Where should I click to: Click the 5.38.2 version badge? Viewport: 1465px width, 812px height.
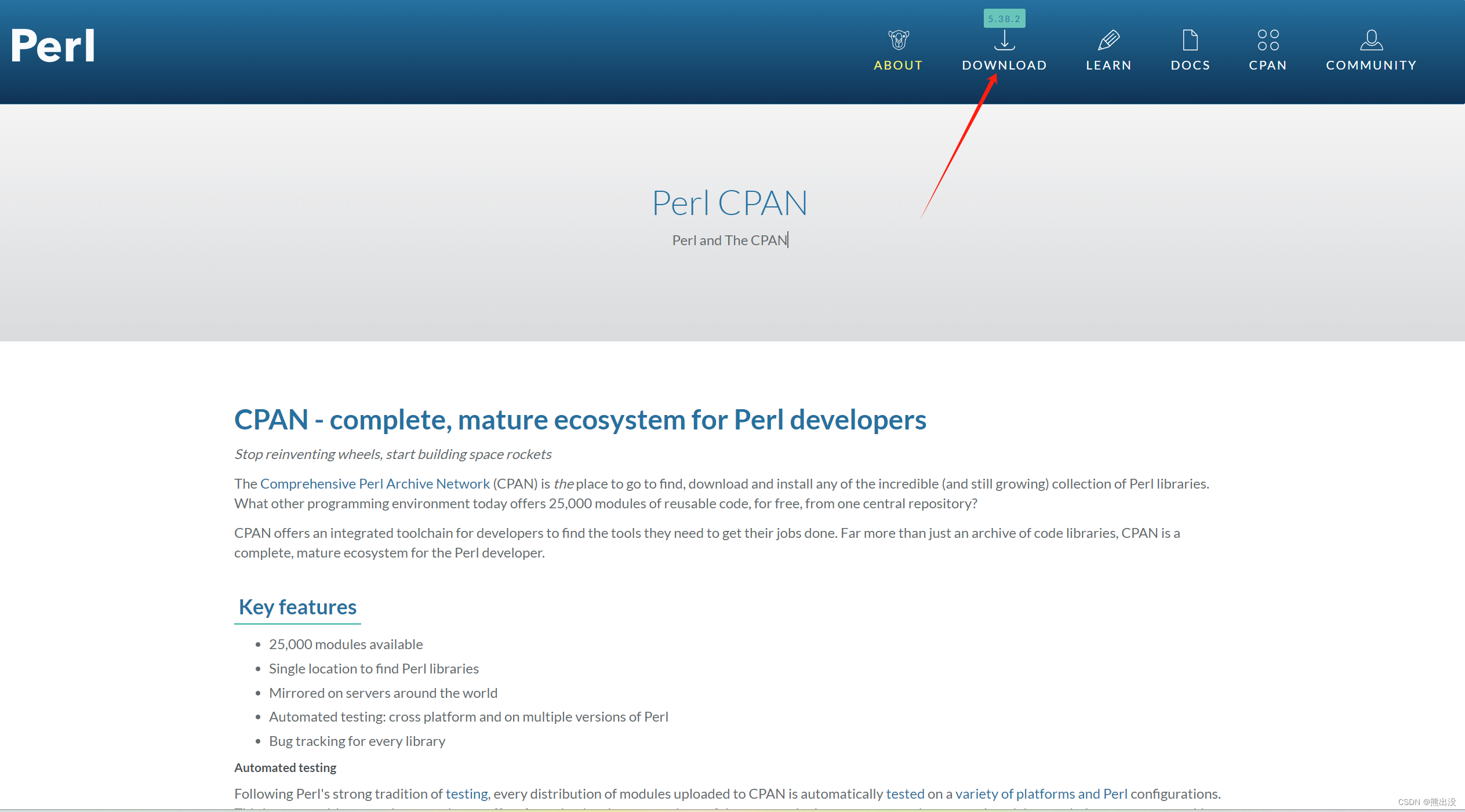1004,19
